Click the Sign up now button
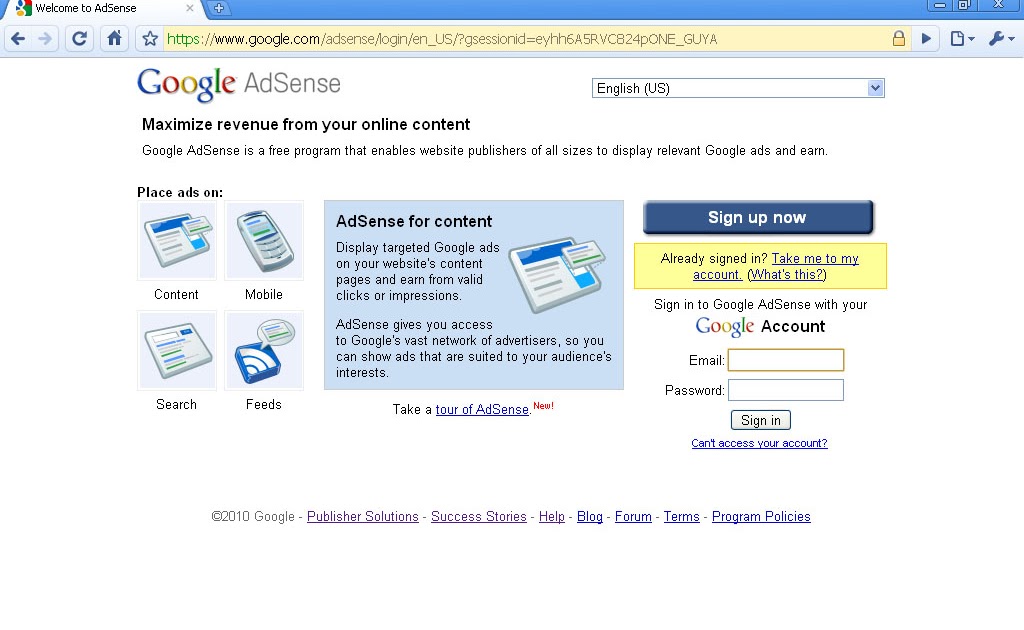Screen dimensions: 1024x630 pyautogui.click(x=758, y=217)
